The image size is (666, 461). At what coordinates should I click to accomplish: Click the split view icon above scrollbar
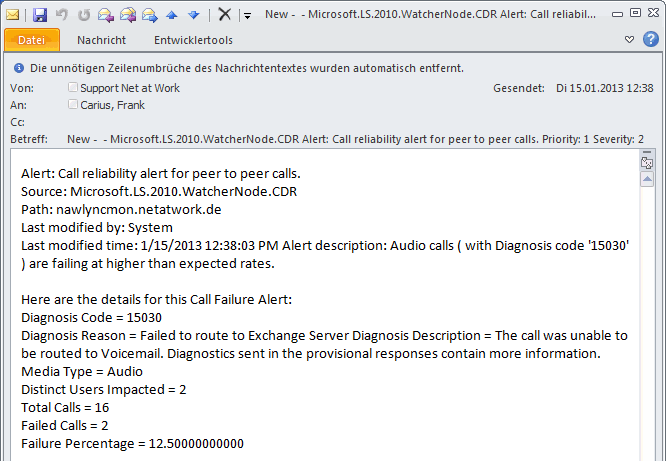647,163
